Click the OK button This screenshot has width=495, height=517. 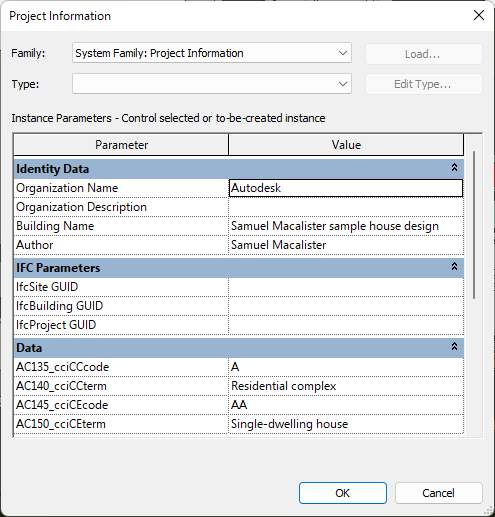click(343, 493)
